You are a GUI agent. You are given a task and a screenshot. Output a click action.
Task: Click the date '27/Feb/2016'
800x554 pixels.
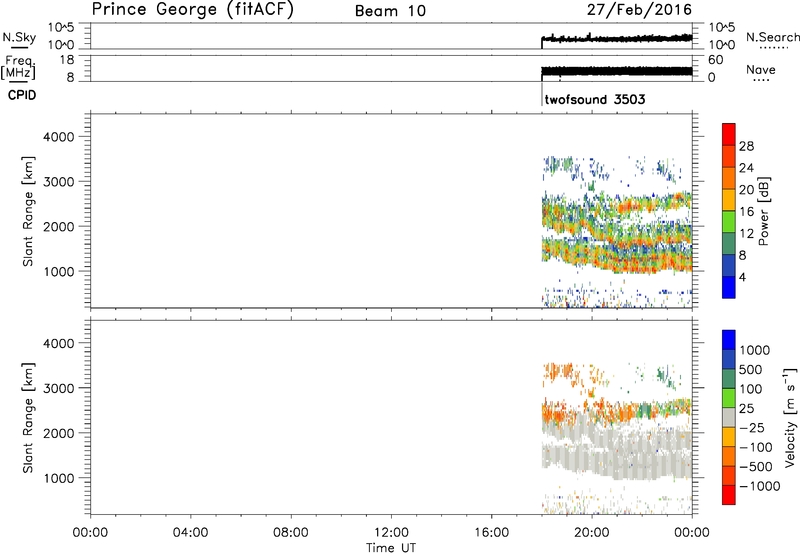point(639,10)
